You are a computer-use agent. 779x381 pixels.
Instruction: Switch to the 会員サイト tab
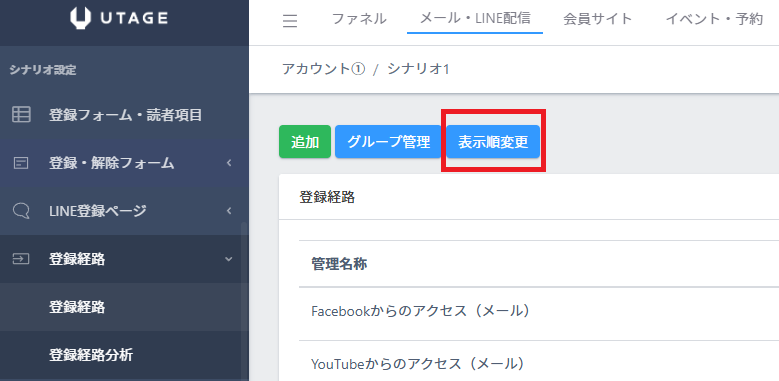point(598,19)
